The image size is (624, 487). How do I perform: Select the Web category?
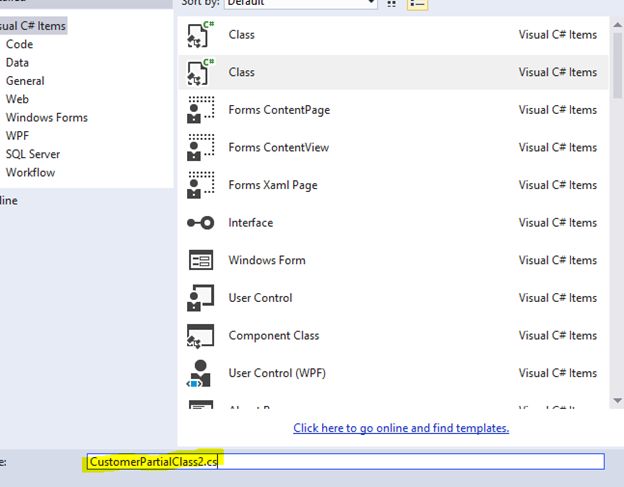coord(17,99)
